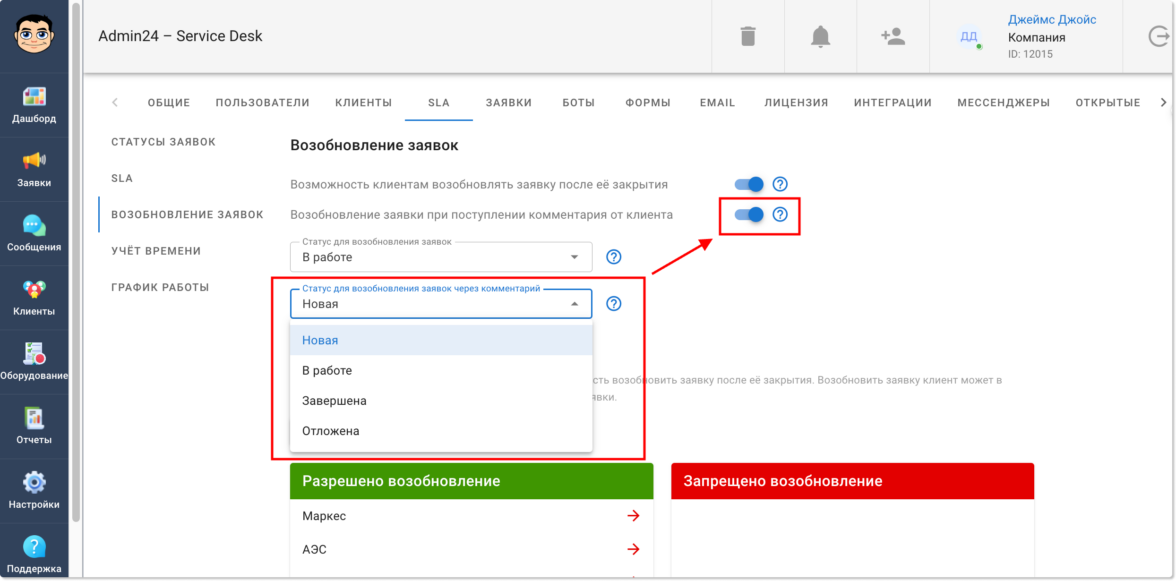The image size is (1176, 581).
Task: Open ГРАФИК РАБОТЫ side section
Action: [x=160, y=287]
